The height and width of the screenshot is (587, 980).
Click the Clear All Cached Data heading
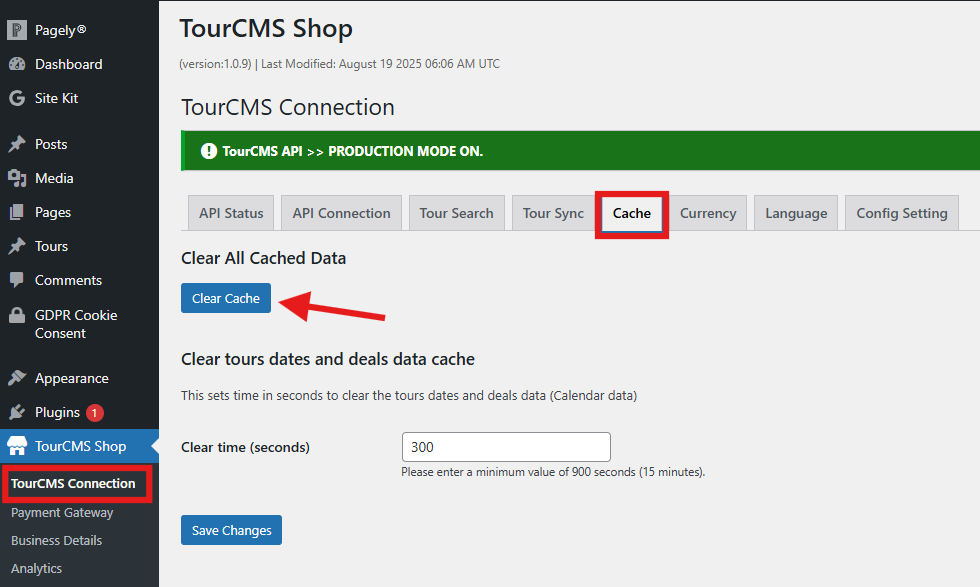pos(264,258)
